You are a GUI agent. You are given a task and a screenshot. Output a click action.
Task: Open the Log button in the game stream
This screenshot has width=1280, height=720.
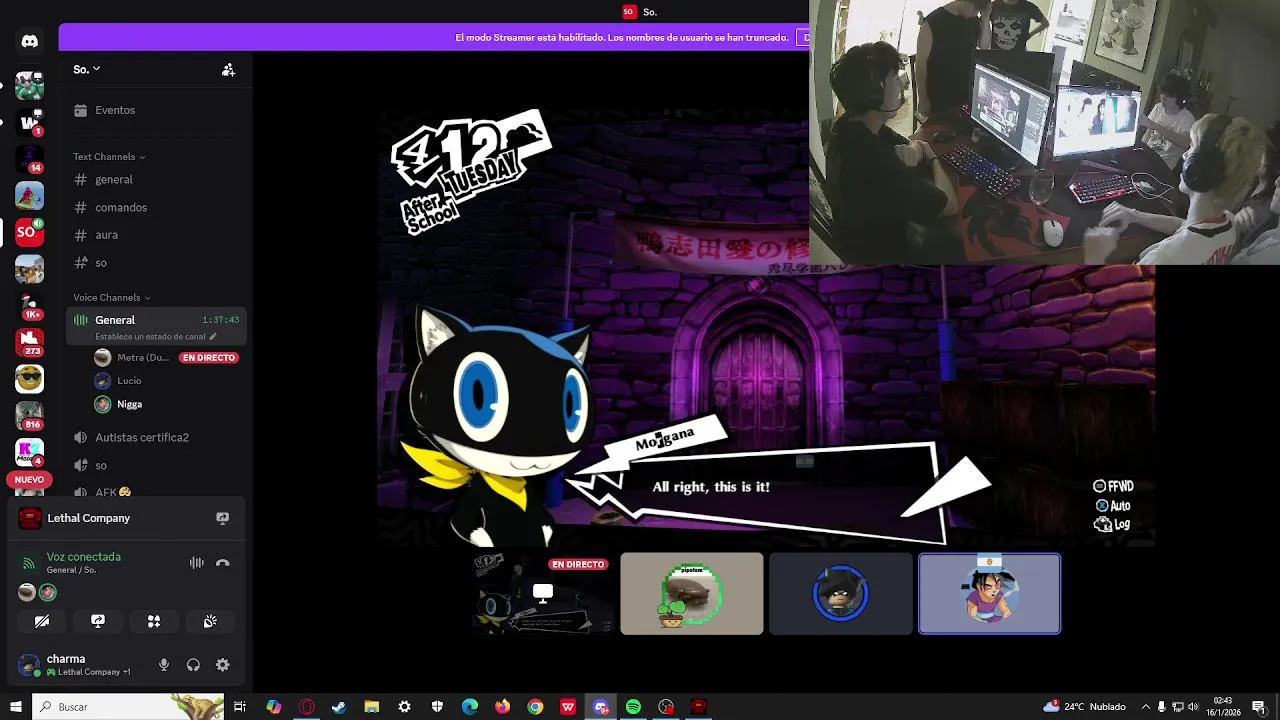click(x=1112, y=524)
